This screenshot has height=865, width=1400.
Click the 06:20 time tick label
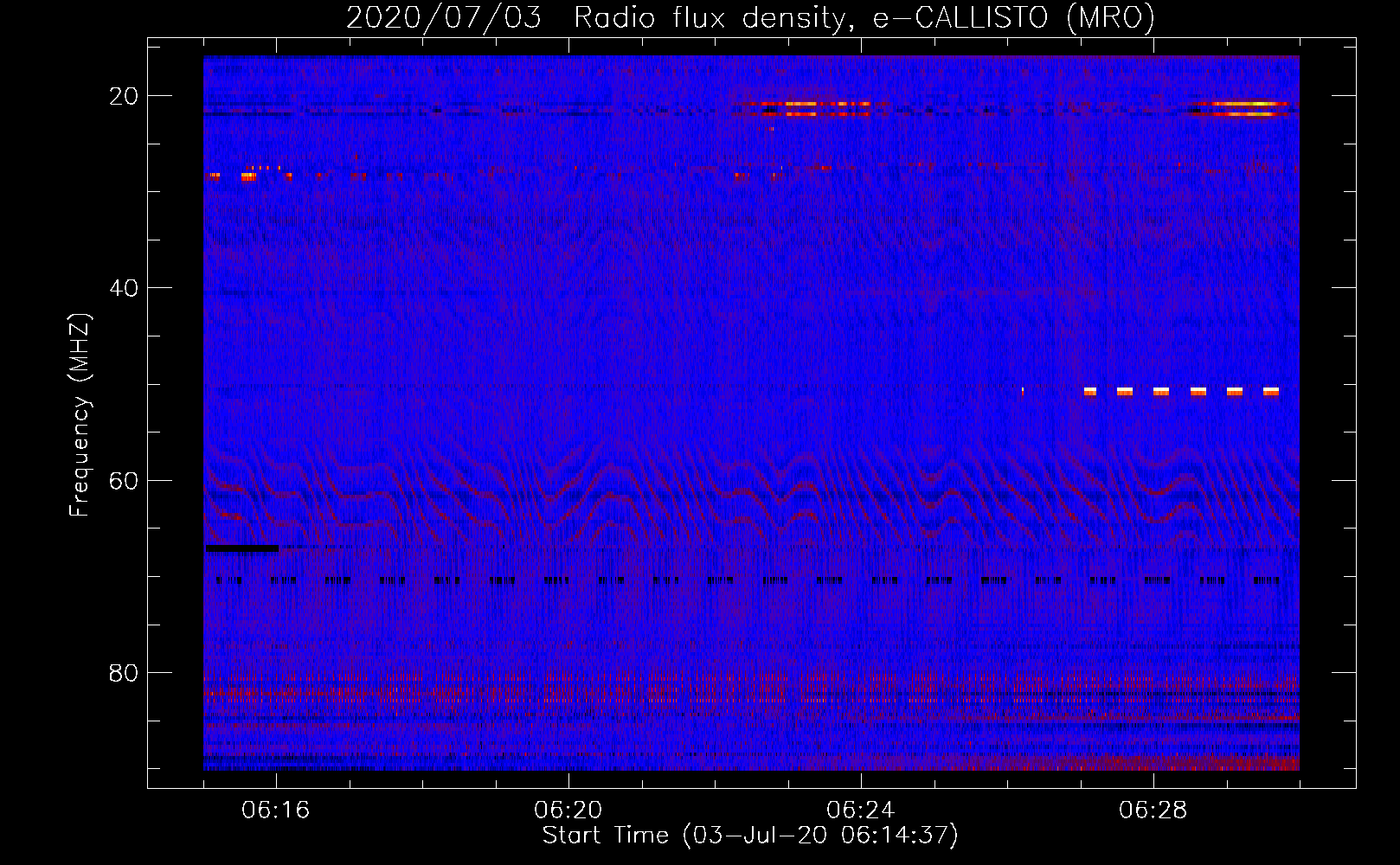point(568,811)
